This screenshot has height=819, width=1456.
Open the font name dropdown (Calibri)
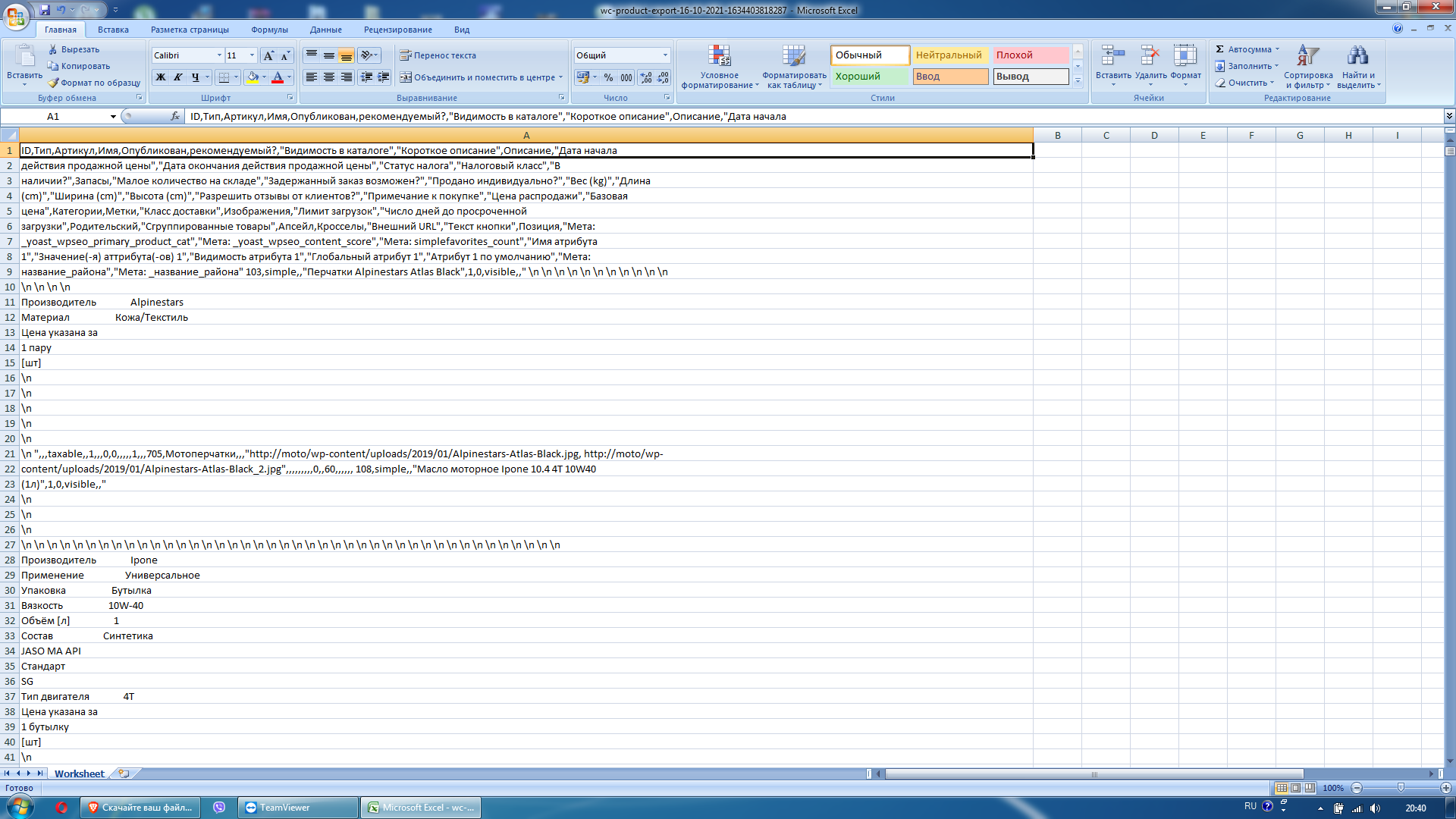(x=219, y=55)
